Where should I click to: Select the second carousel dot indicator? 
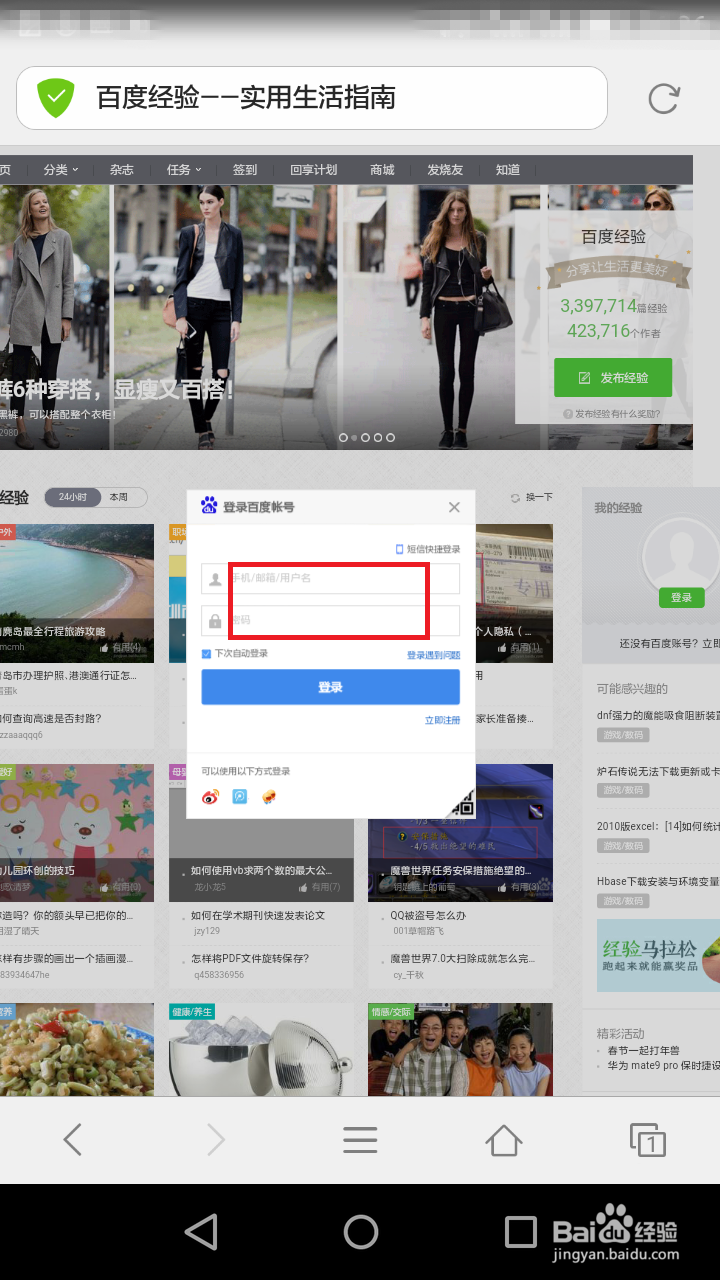point(353,437)
